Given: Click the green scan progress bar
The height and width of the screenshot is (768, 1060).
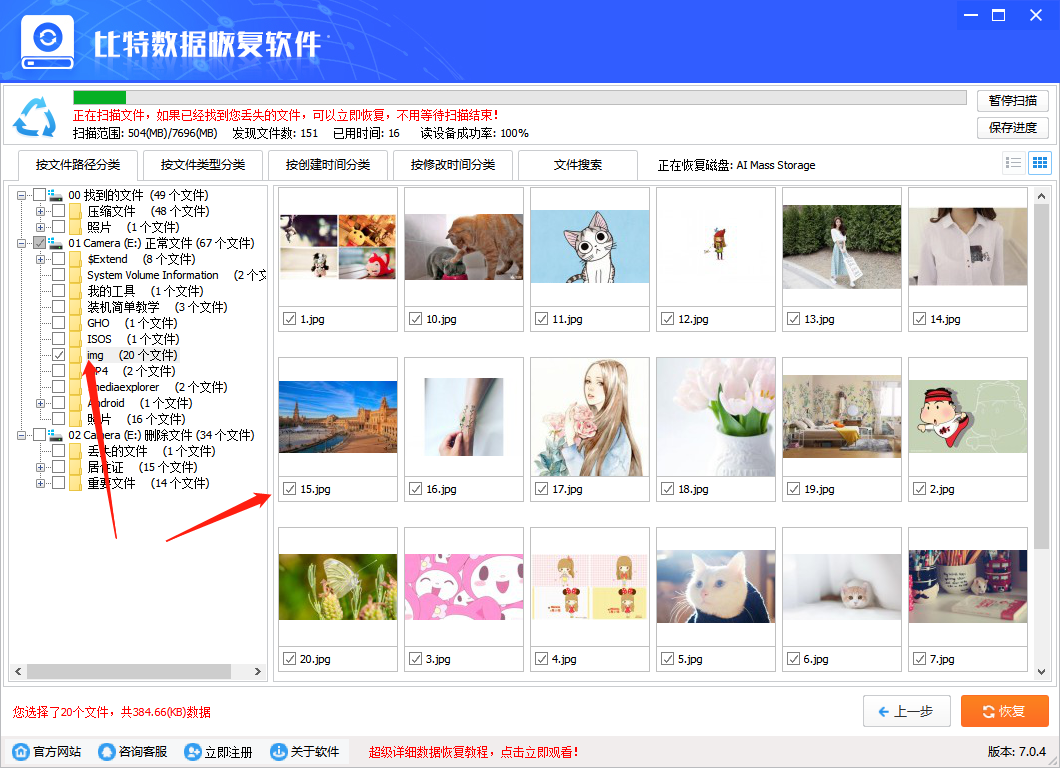Looking at the screenshot, I should (x=98, y=96).
